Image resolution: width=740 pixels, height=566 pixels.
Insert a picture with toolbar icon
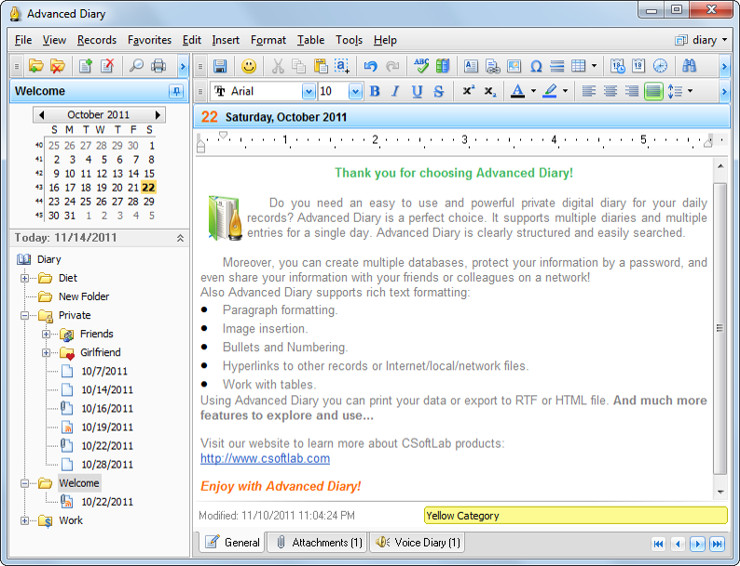coord(514,66)
